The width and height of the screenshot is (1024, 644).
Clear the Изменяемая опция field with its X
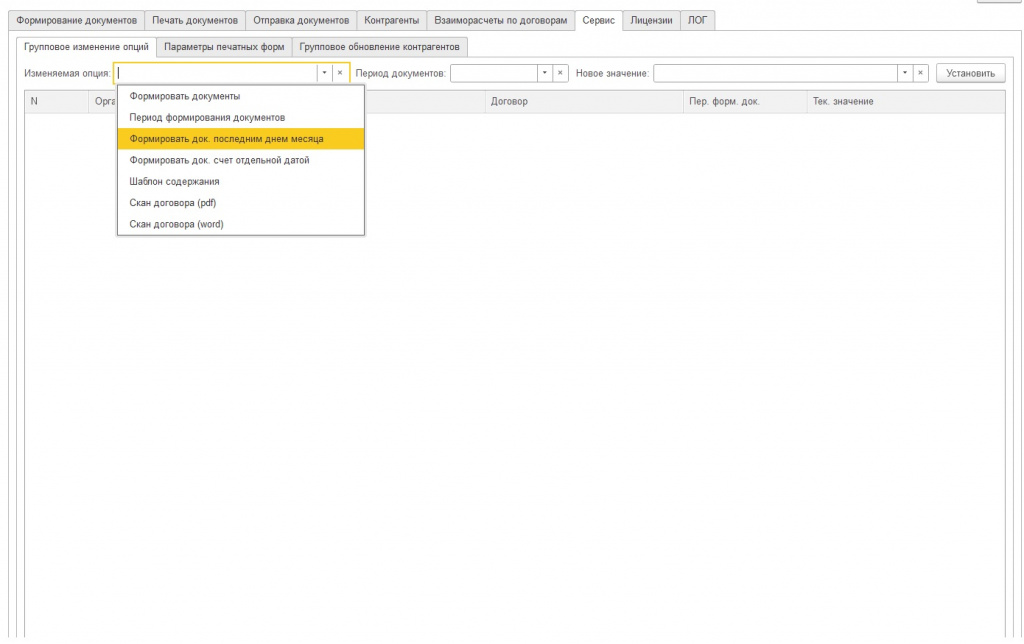pos(340,73)
